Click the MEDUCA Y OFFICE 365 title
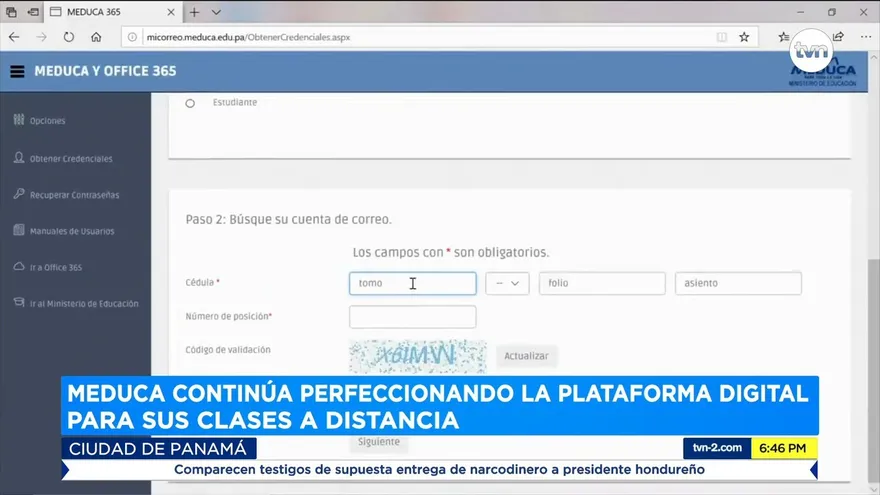The height and width of the screenshot is (495, 880). (106, 71)
